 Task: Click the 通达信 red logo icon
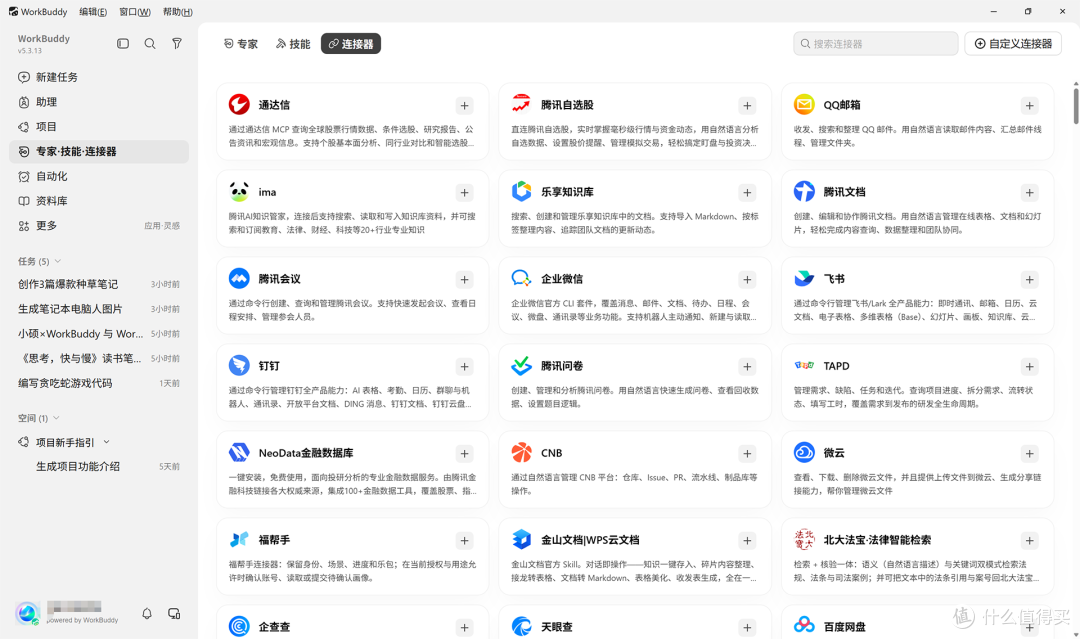coord(239,105)
